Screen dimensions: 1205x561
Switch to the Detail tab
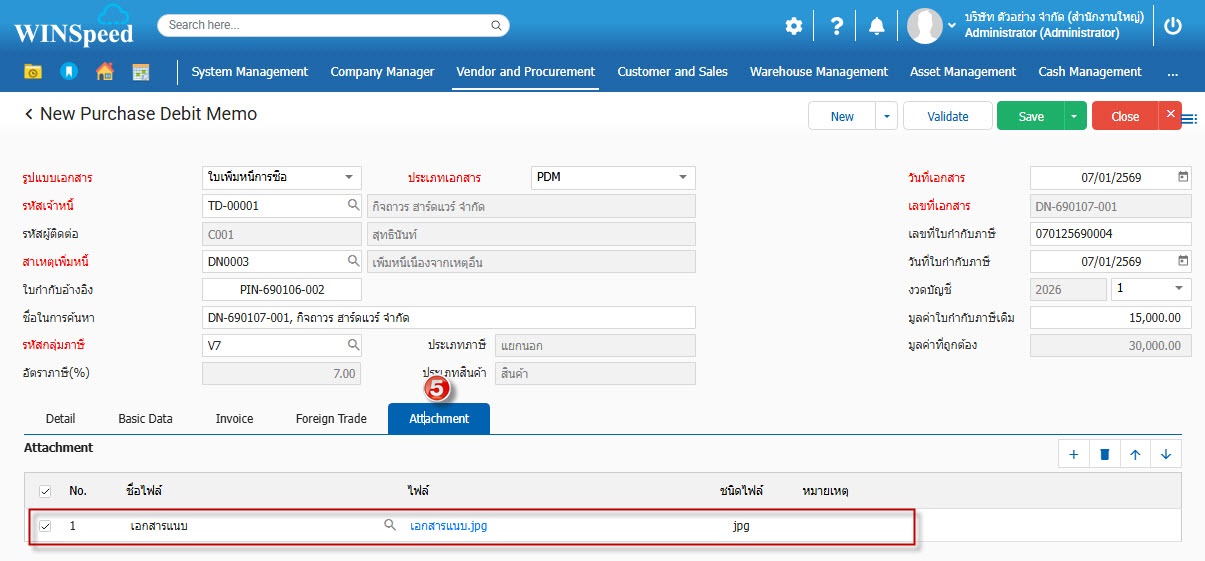[60, 419]
